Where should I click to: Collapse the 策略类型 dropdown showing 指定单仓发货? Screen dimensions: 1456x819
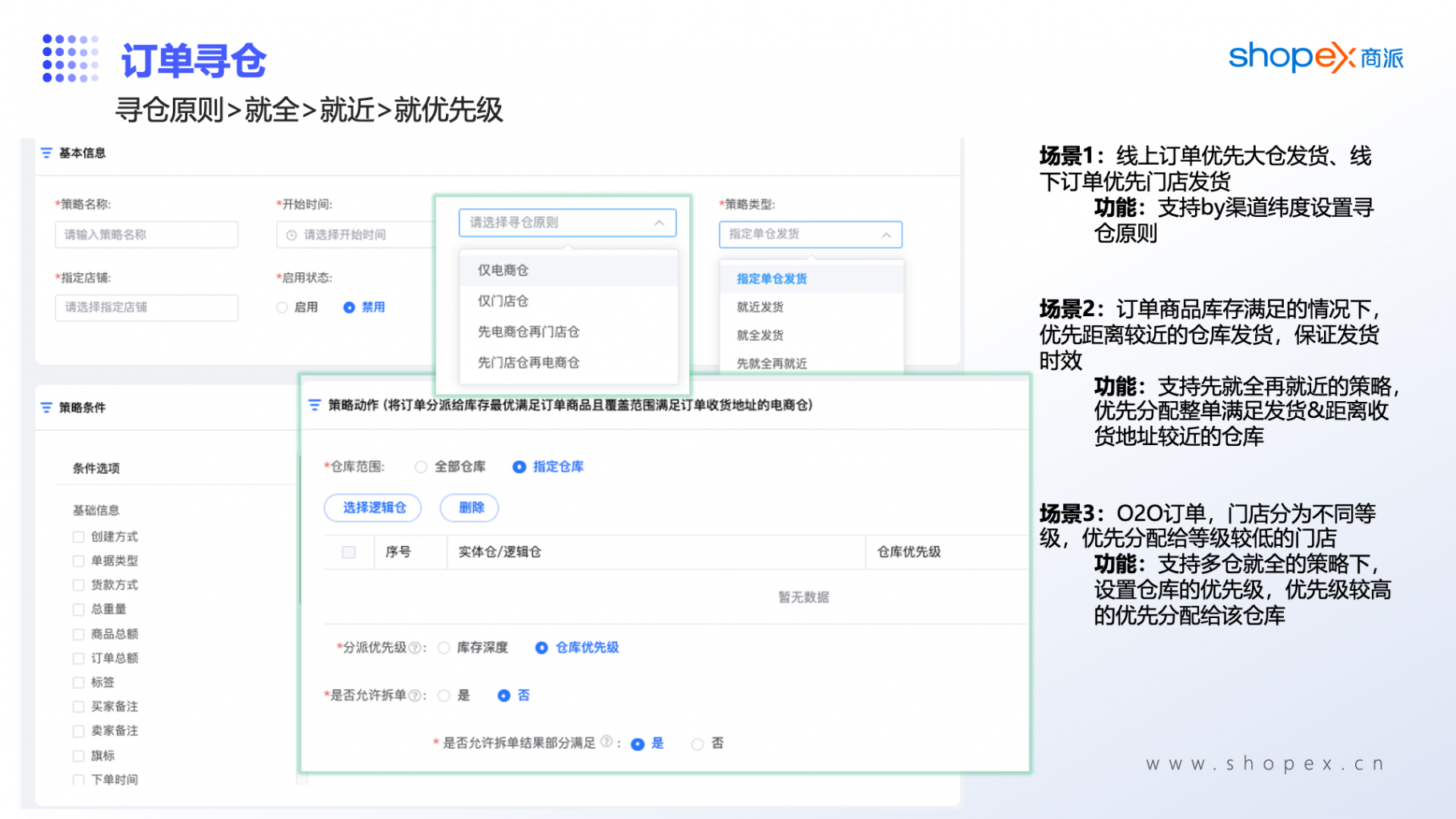coord(811,235)
